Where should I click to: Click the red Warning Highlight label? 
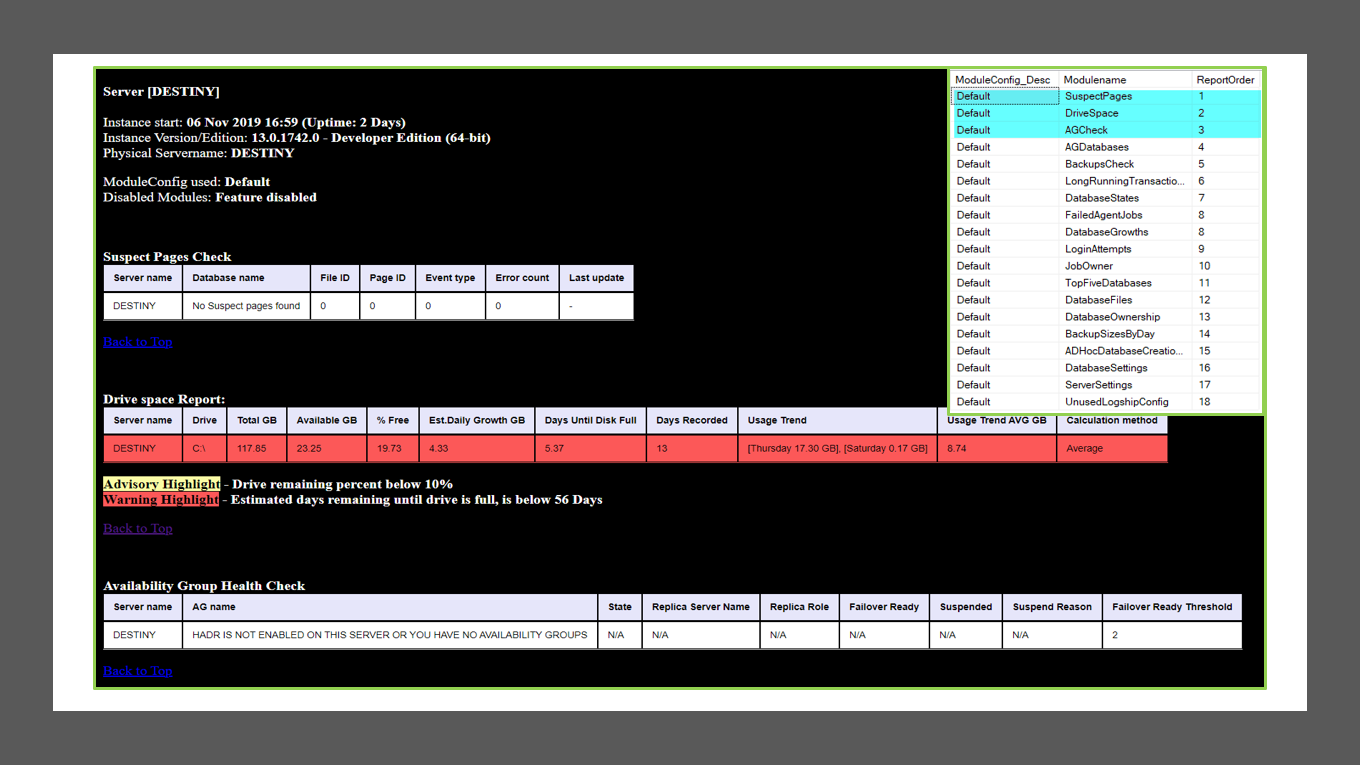point(160,500)
